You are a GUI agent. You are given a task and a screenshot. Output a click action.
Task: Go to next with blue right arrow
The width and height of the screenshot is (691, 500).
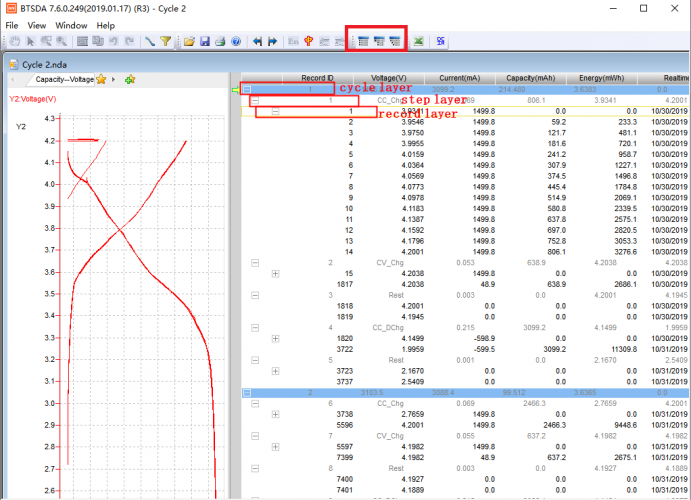pyautogui.click(x=273, y=41)
